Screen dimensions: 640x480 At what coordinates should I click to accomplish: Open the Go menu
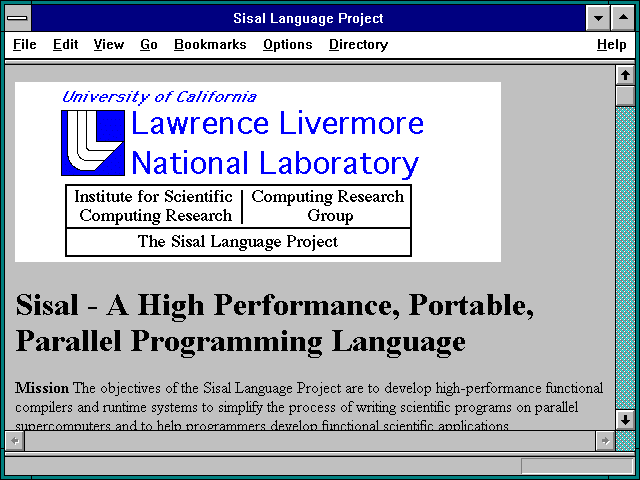(149, 44)
